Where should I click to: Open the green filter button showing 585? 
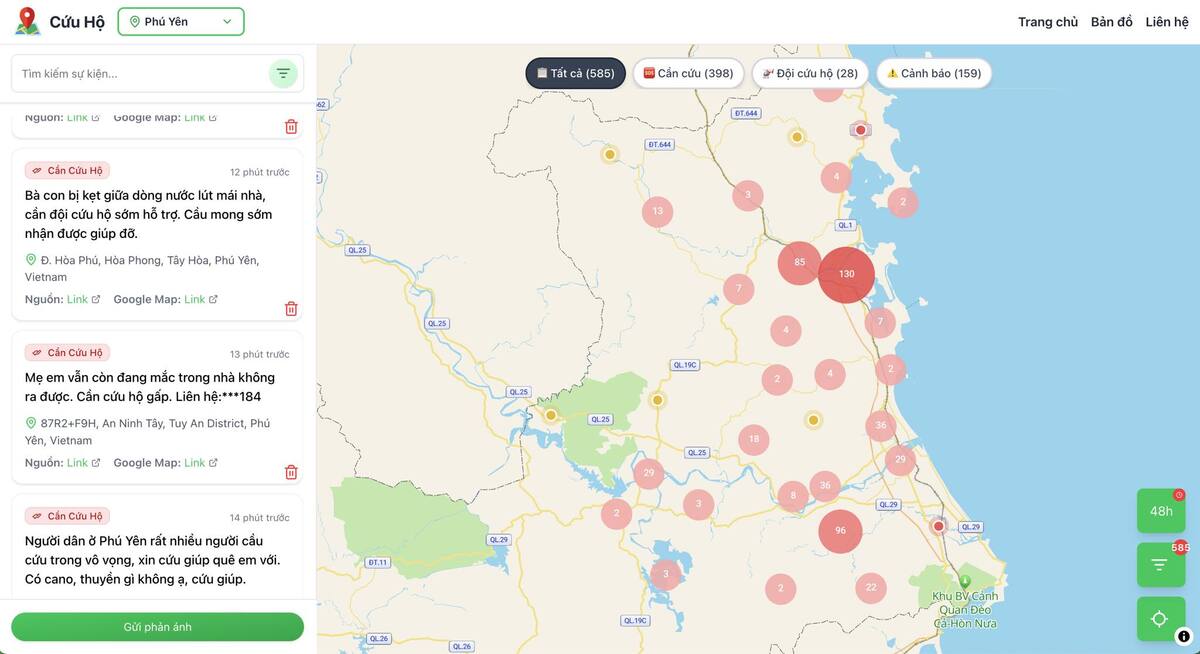point(1160,564)
